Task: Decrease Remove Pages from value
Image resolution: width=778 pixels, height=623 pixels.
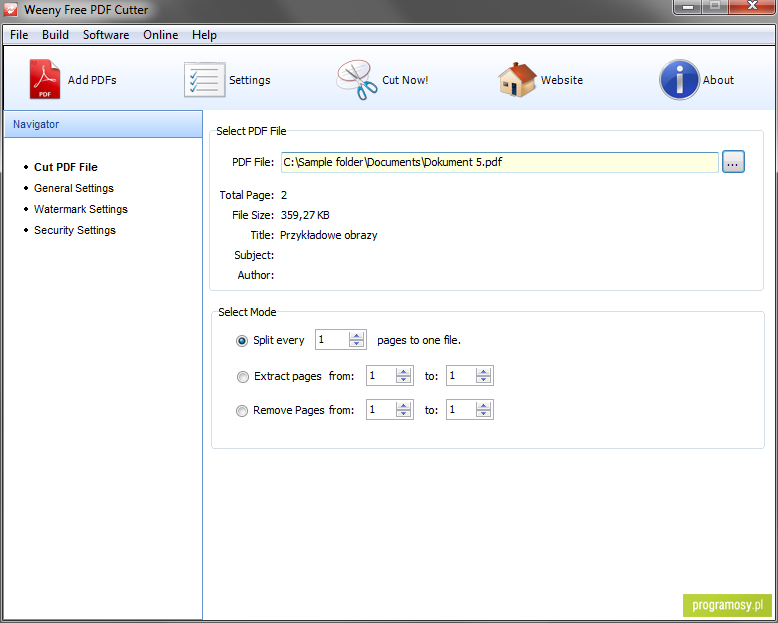Action: click(x=403, y=414)
